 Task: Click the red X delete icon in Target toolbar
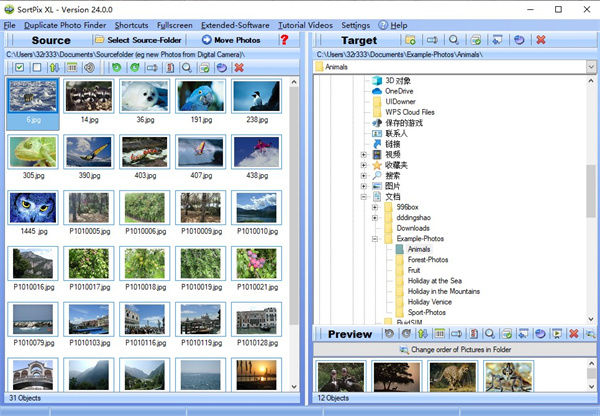[x=541, y=40]
